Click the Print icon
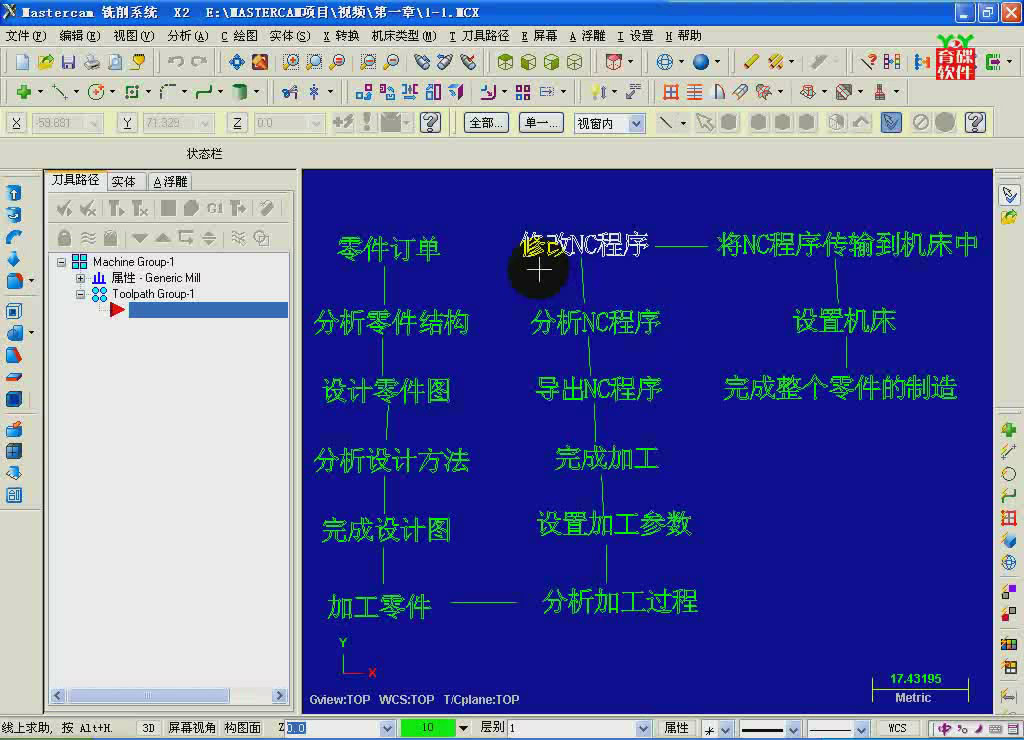This screenshot has width=1024, height=740. click(x=91, y=62)
